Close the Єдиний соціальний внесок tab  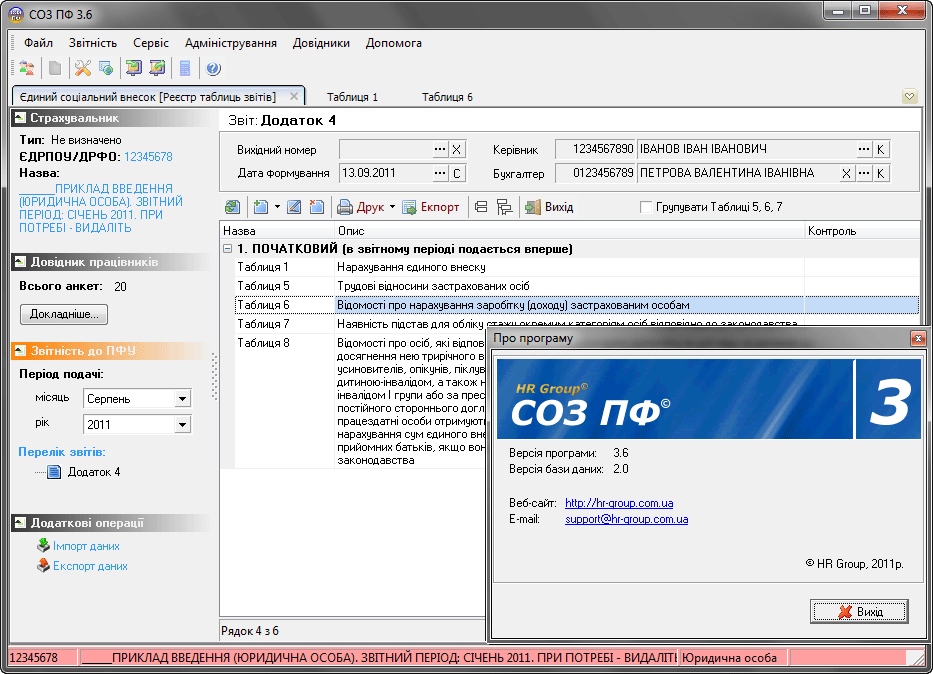[x=294, y=96]
